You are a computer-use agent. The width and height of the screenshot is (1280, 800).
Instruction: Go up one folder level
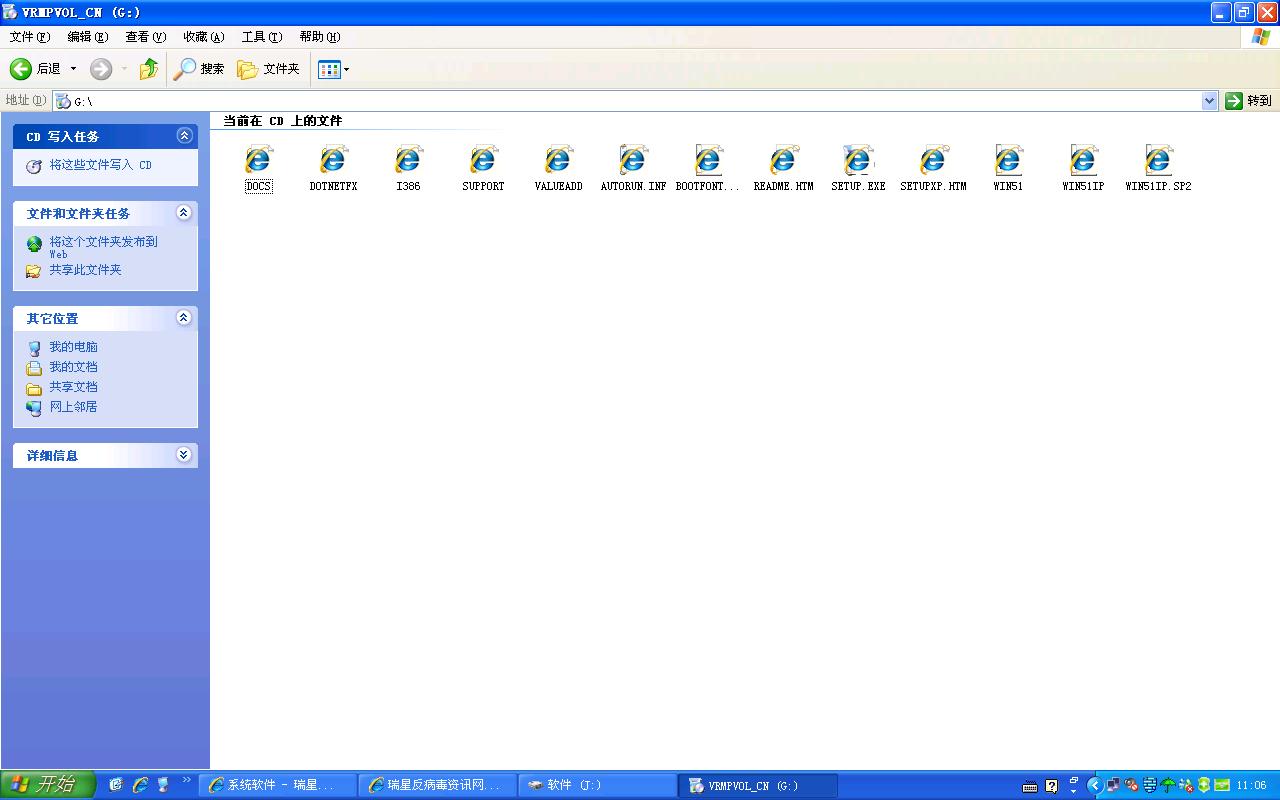coord(149,69)
